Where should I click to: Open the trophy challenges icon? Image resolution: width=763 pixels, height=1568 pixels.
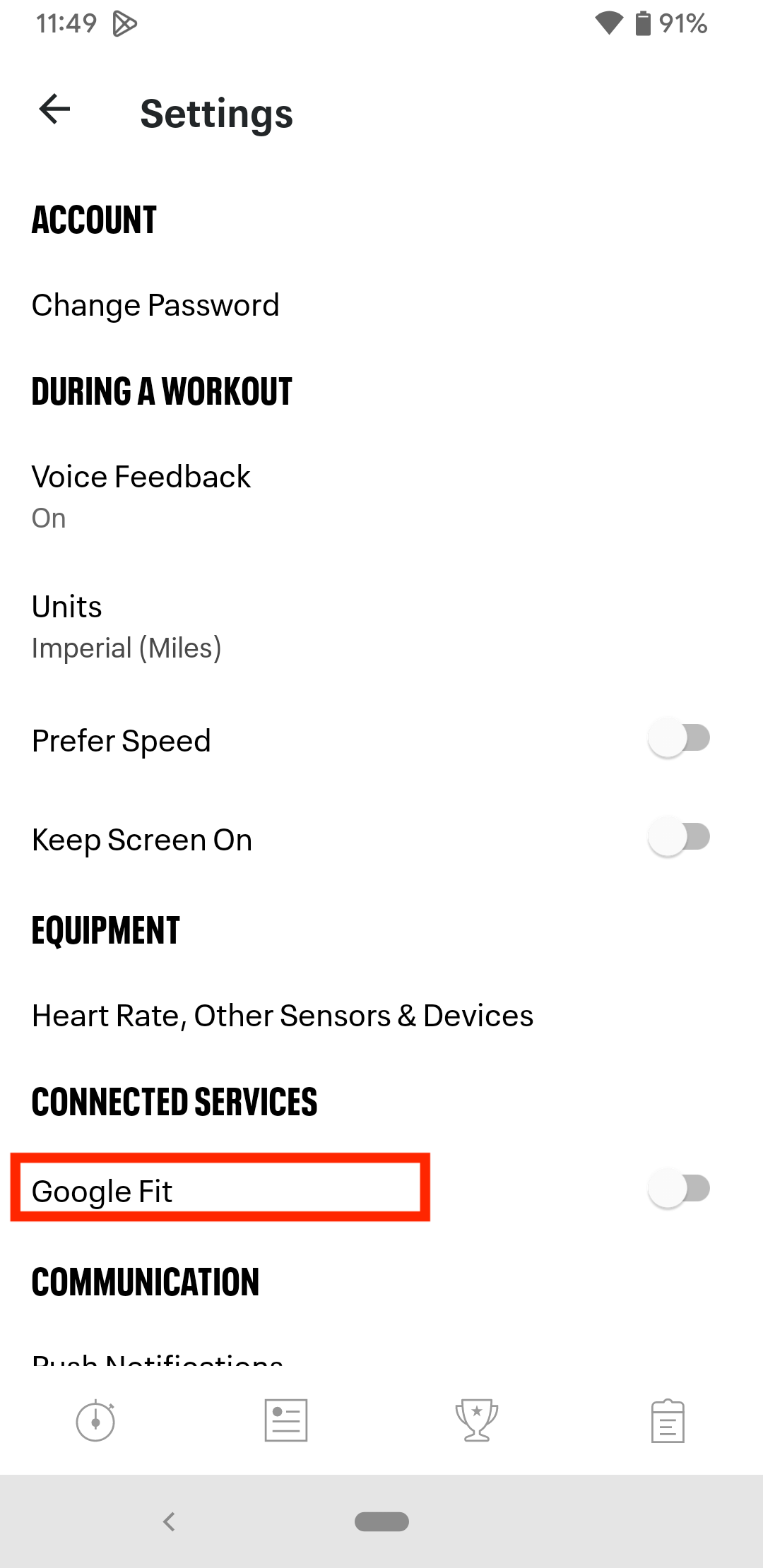click(477, 1420)
